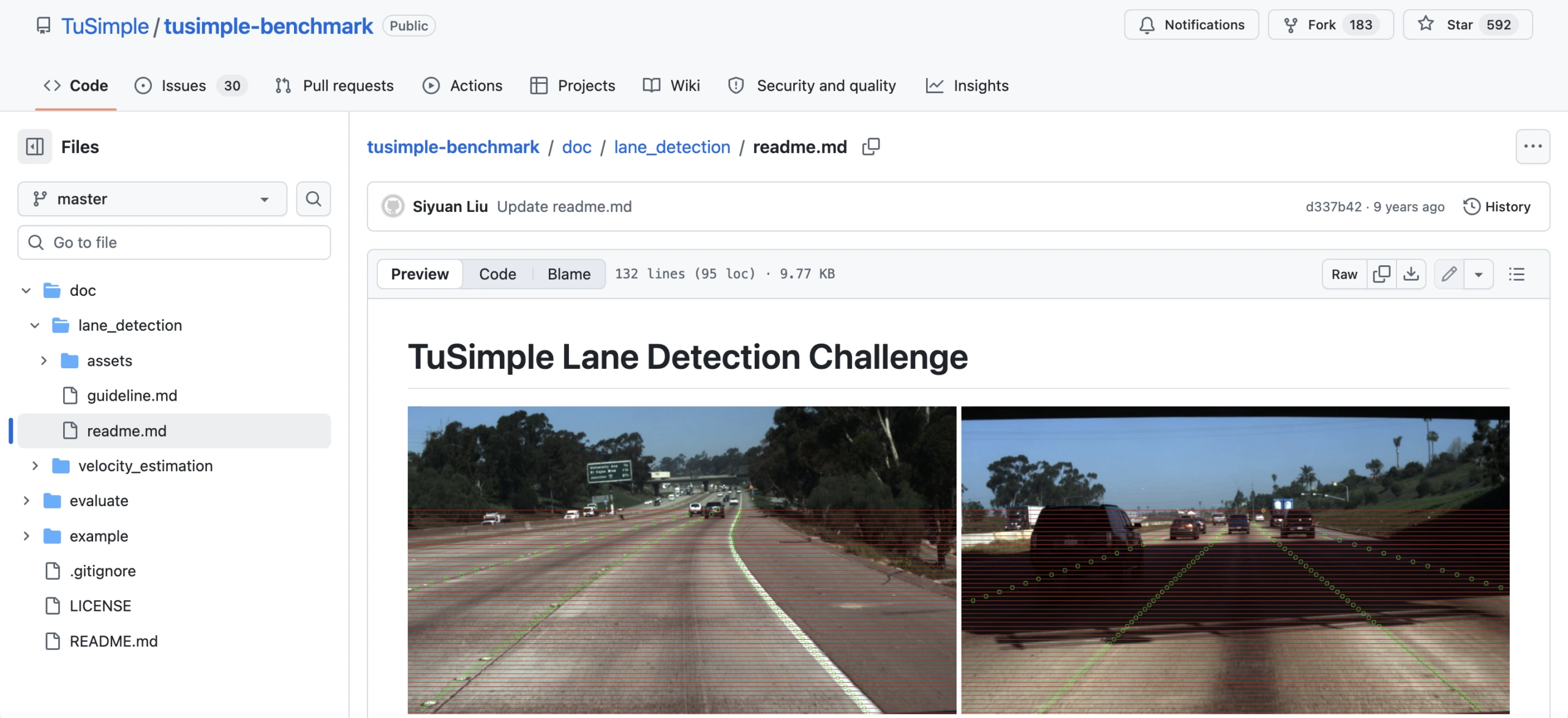1568x718 pixels.
Task: Open tusimple-benchmark repository title link
Action: (x=268, y=26)
